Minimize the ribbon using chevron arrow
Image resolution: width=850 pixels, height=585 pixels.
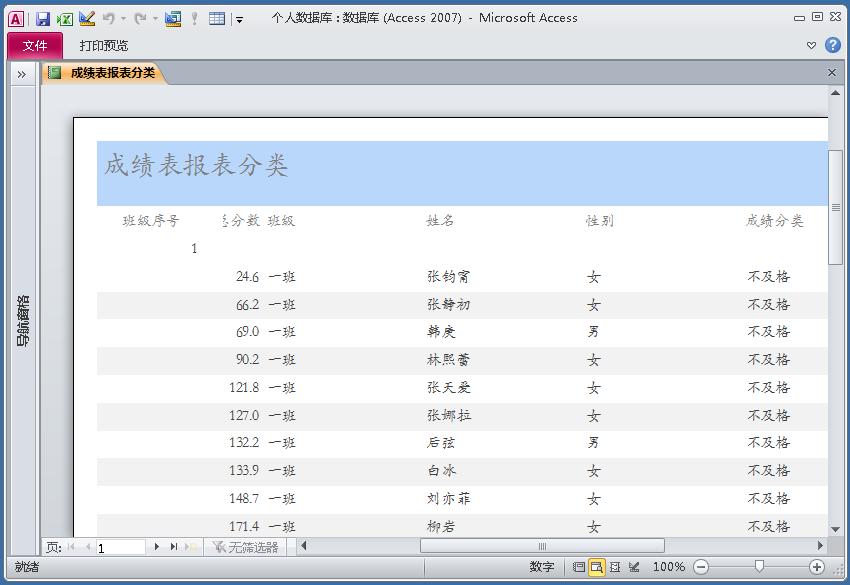click(811, 45)
